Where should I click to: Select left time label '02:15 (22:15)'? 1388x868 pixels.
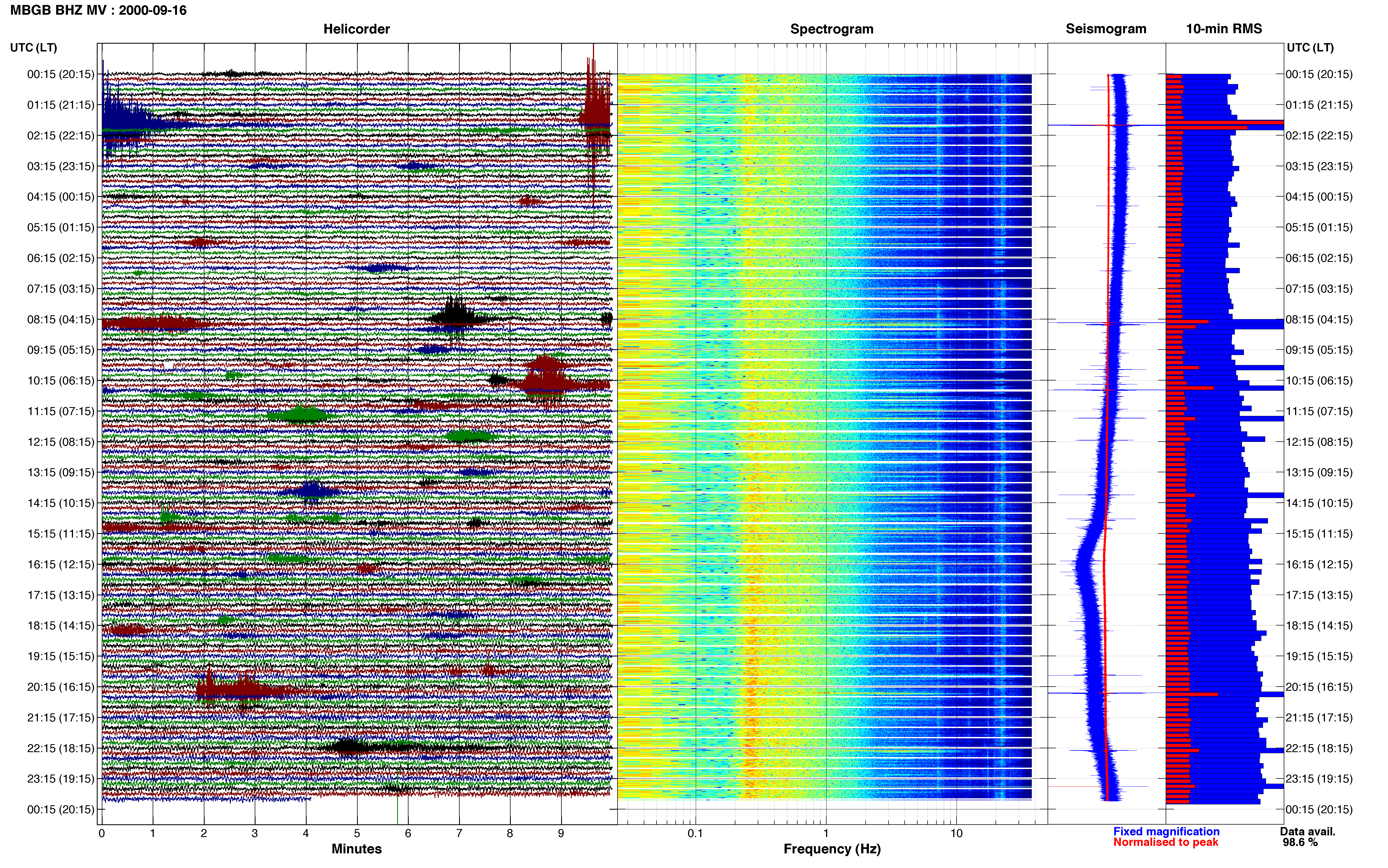click(x=61, y=135)
